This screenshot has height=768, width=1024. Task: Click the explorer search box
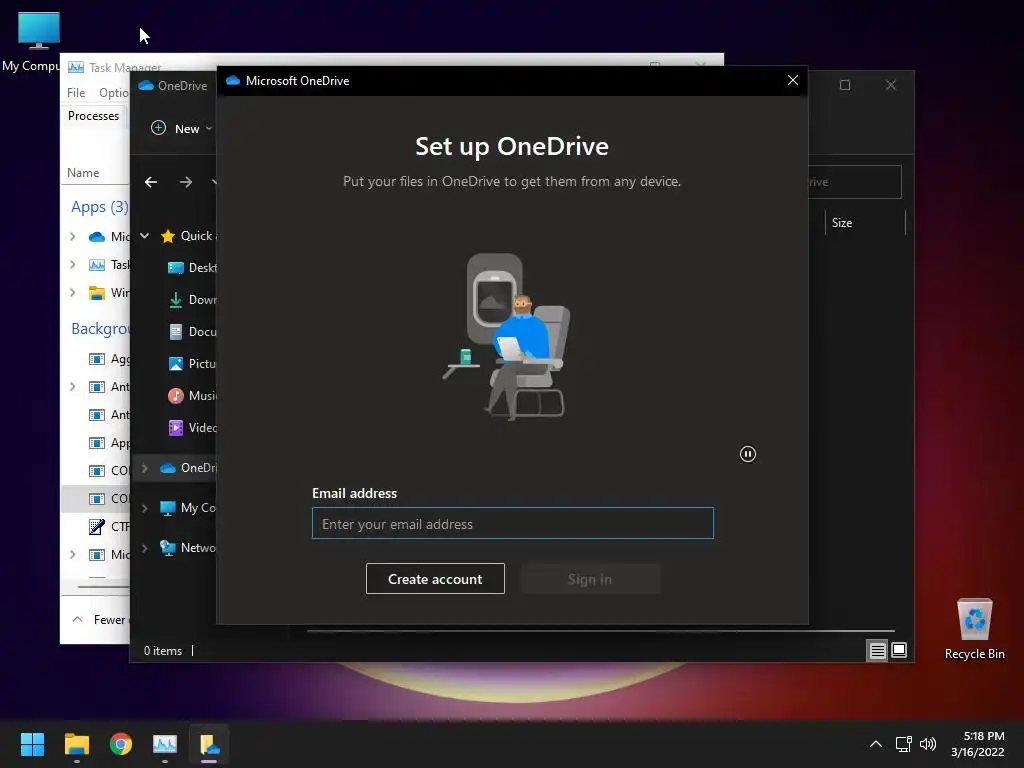point(855,182)
